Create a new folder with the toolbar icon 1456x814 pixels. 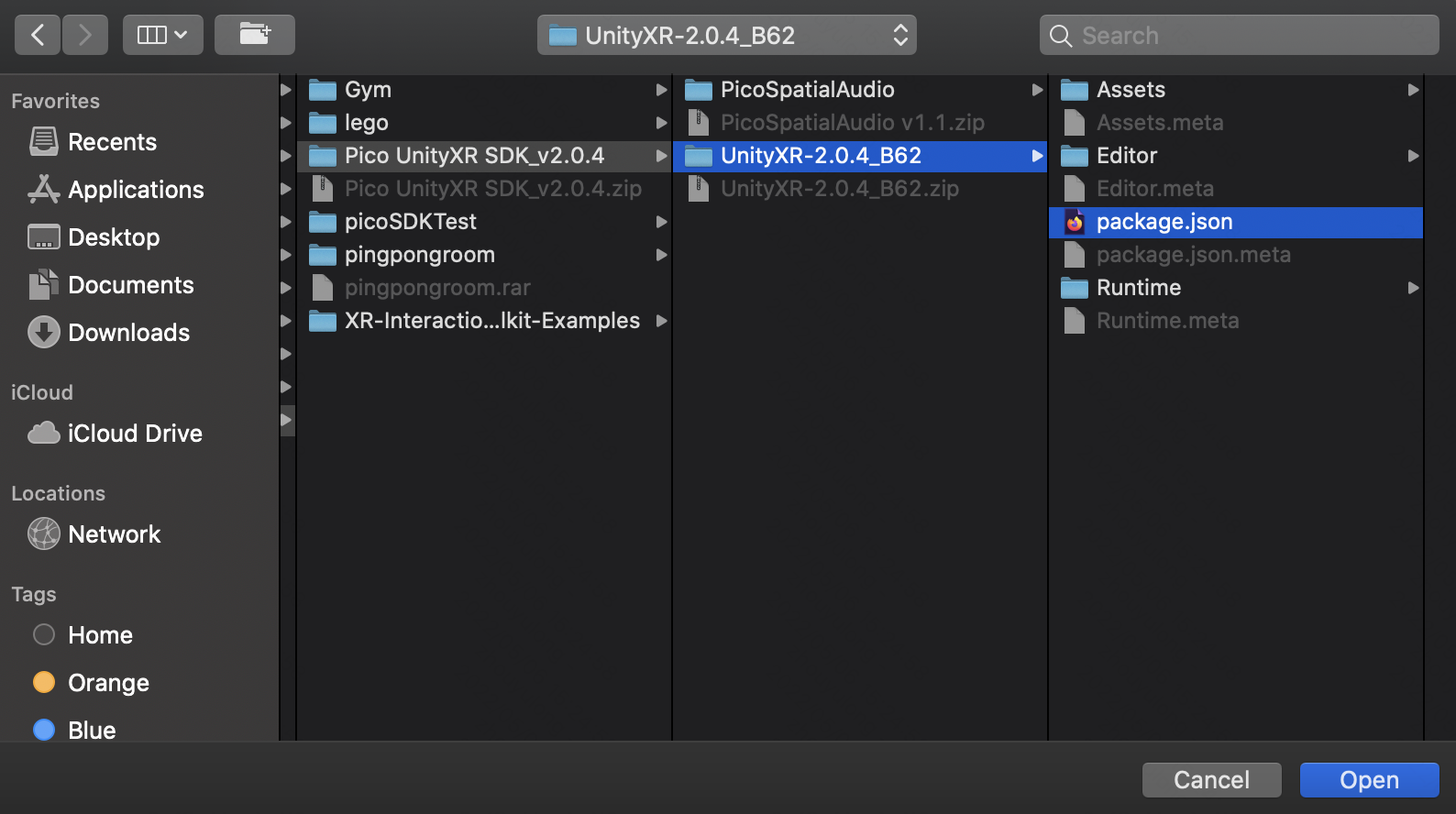pos(255,36)
